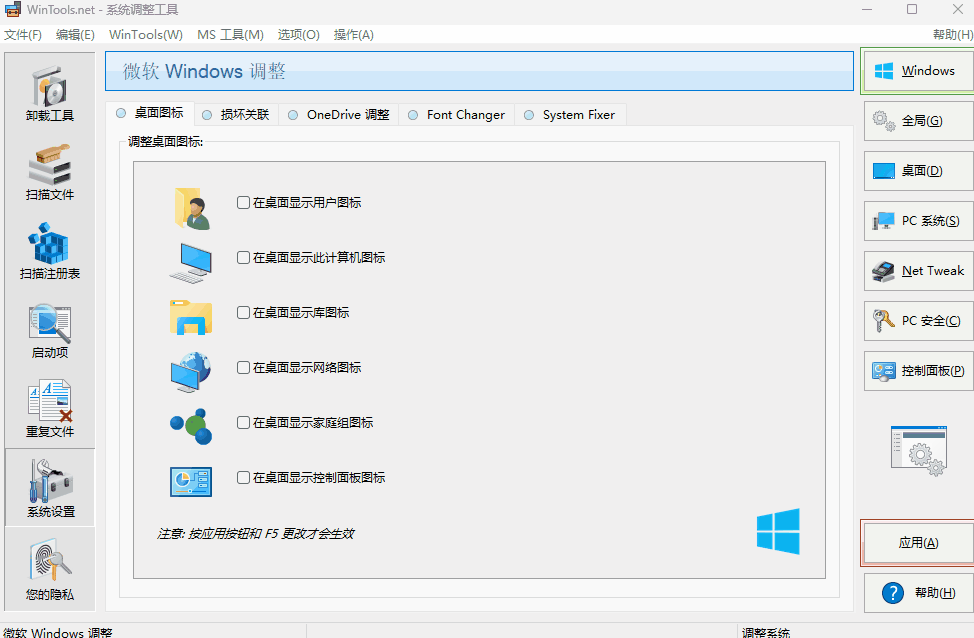Click the 调整桌面图标: group label
This screenshot has height=638, width=974.
(165, 142)
